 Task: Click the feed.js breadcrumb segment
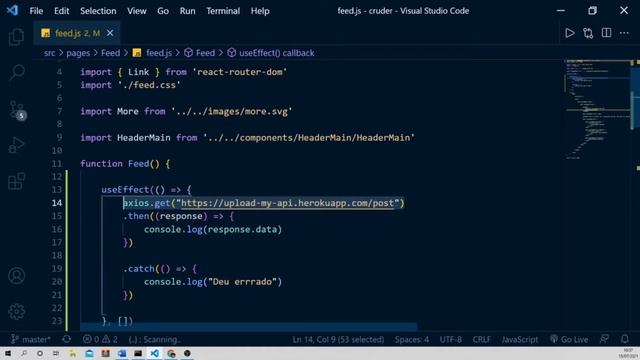click(x=152, y=53)
